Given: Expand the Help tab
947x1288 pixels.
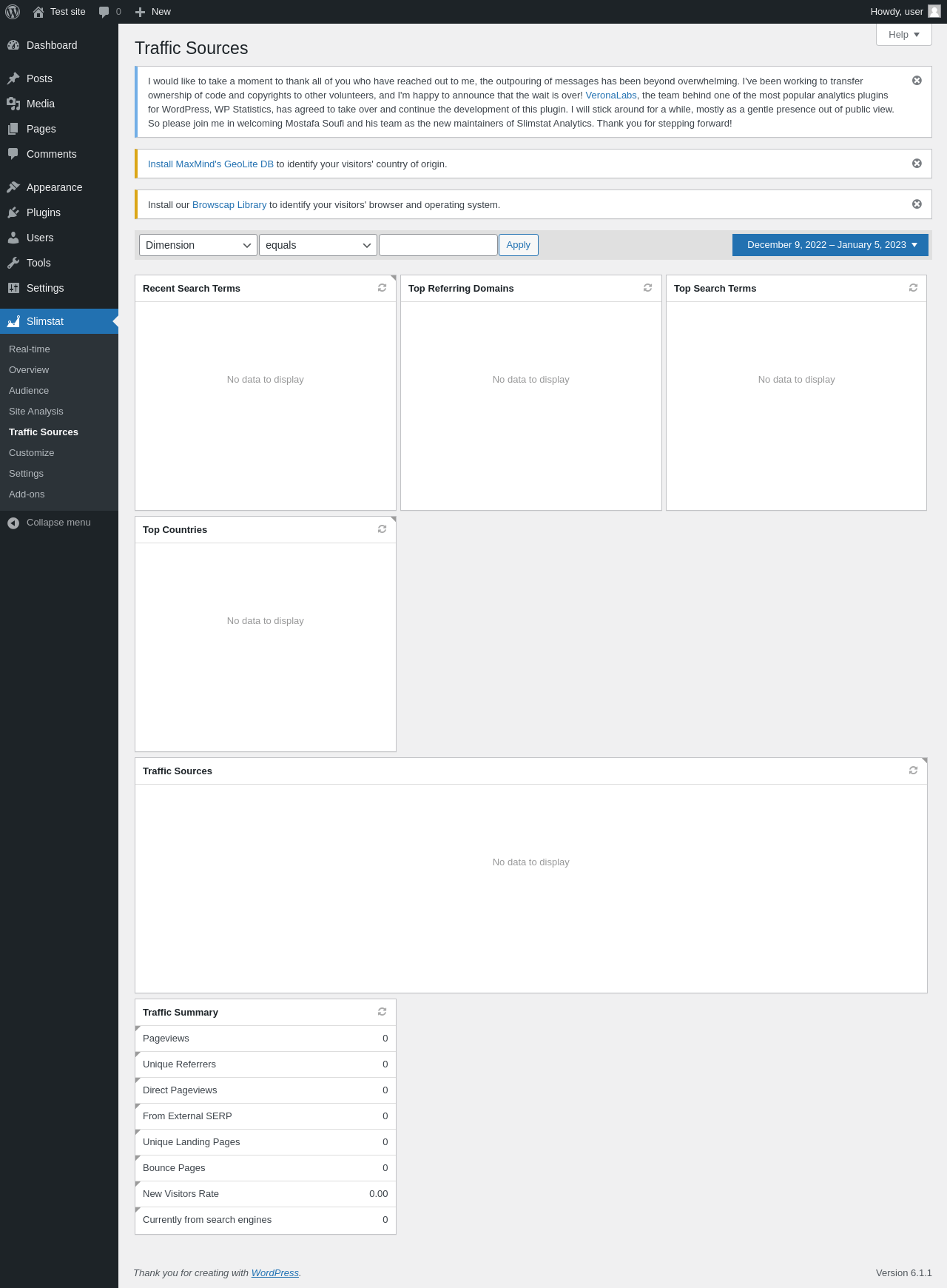Looking at the screenshot, I should (904, 35).
